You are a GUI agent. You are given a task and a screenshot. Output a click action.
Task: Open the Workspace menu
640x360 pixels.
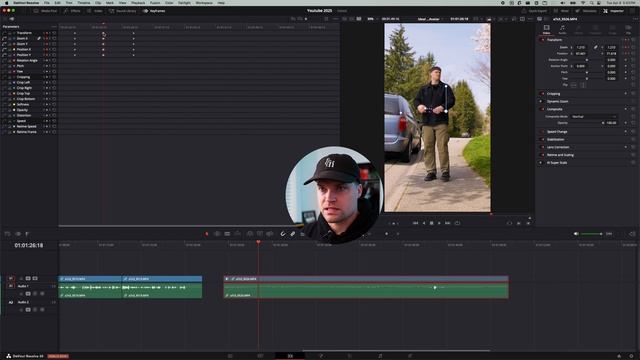tap(204, 3)
